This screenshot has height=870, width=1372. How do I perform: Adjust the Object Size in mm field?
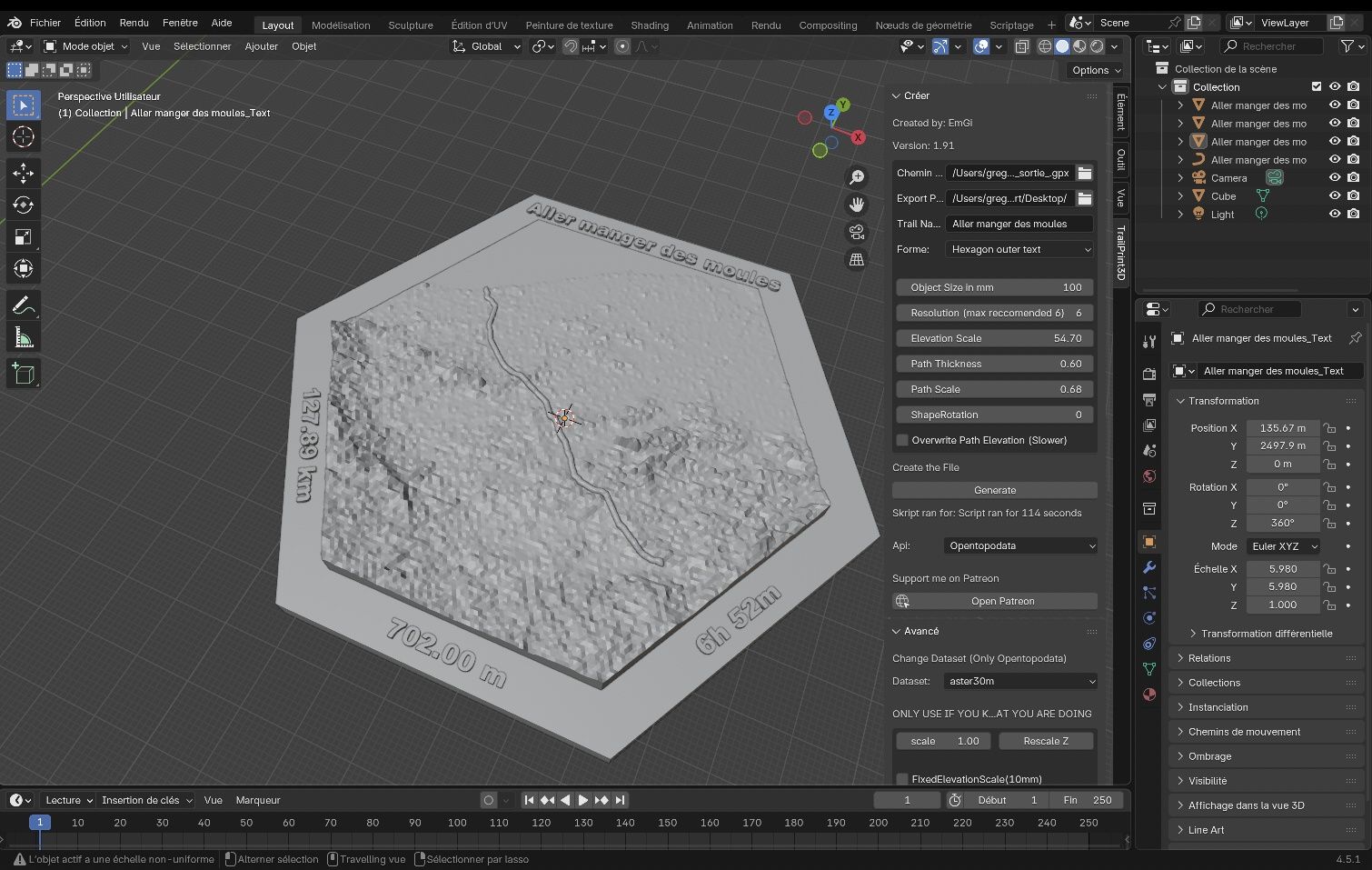coord(995,287)
